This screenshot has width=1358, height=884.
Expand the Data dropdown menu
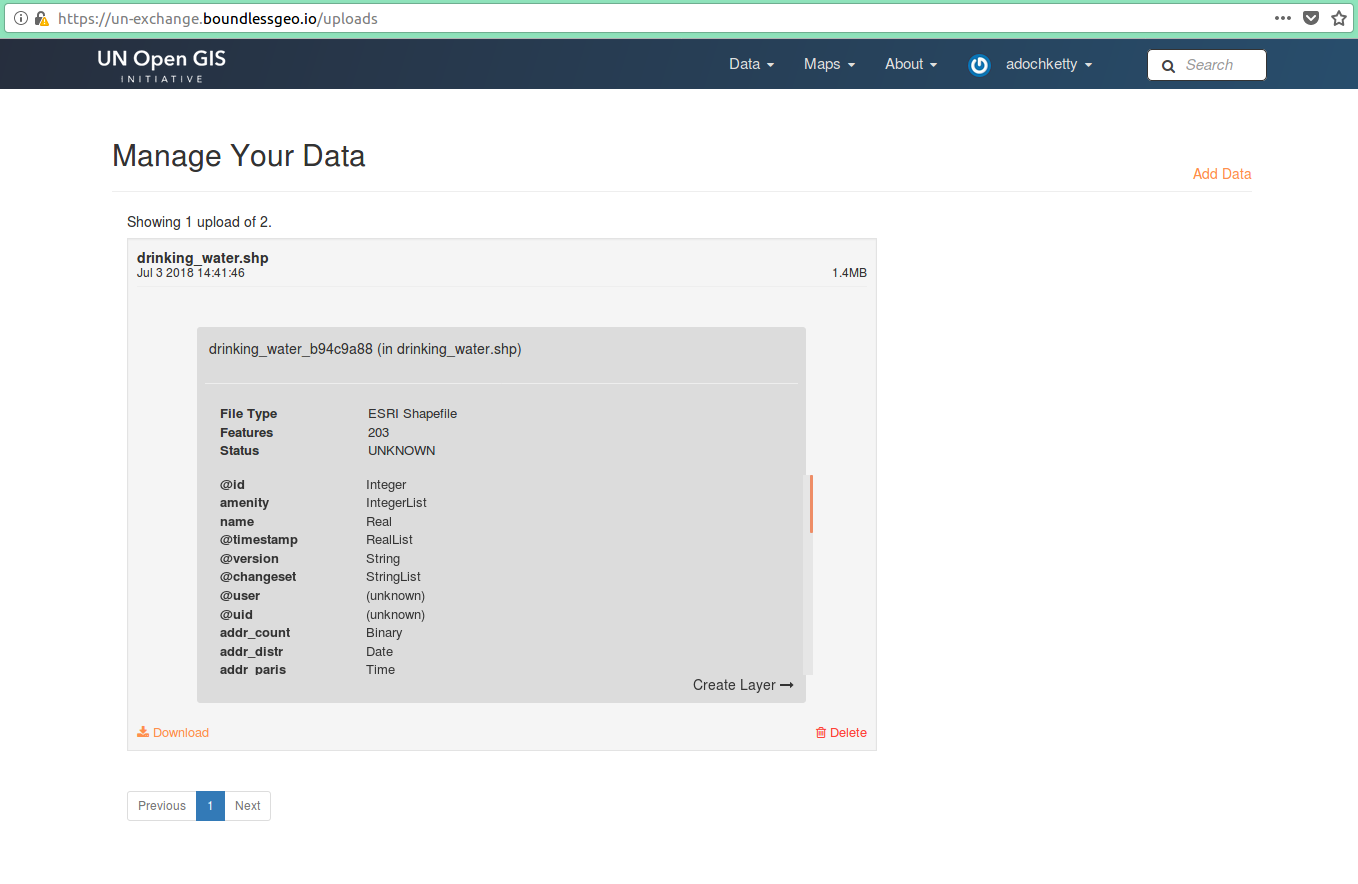pyautogui.click(x=751, y=64)
